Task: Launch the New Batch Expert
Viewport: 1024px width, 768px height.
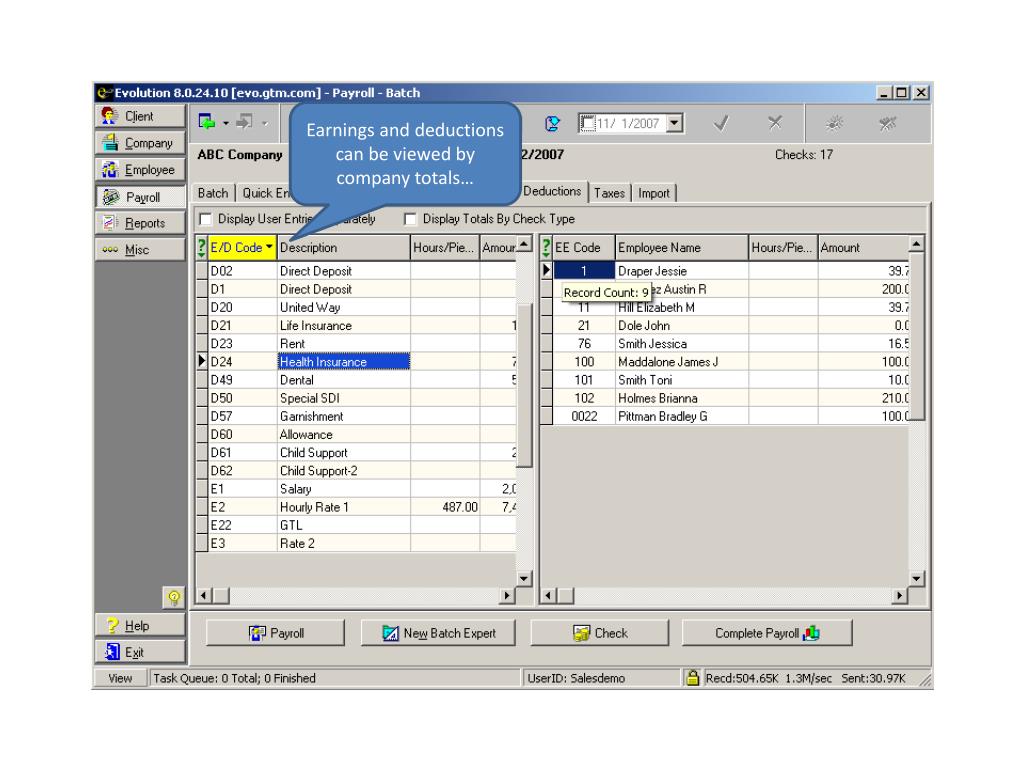Action: (438, 633)
